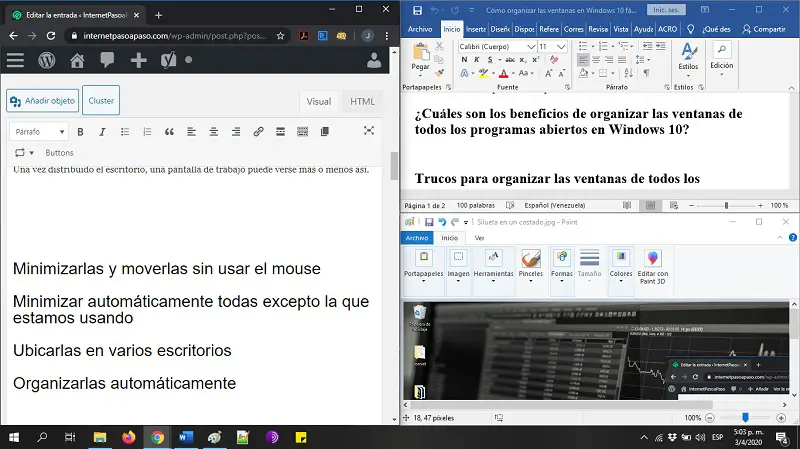Insert blockquote in WordPress editor
The width and height of the screenshot is (800, 449).
169,132
